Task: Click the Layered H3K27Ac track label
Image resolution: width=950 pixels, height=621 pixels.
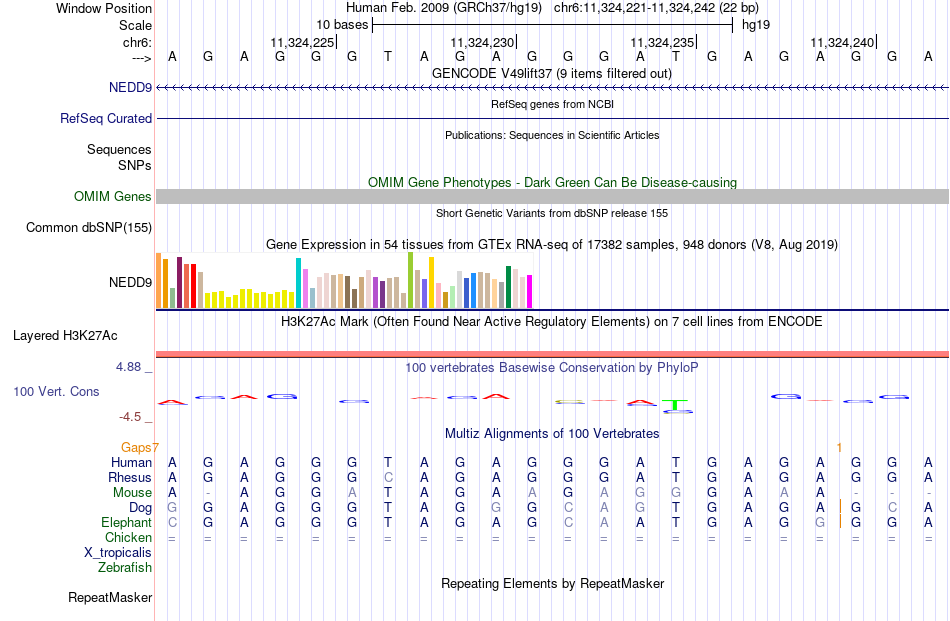Action: click(x=65, y=335)
